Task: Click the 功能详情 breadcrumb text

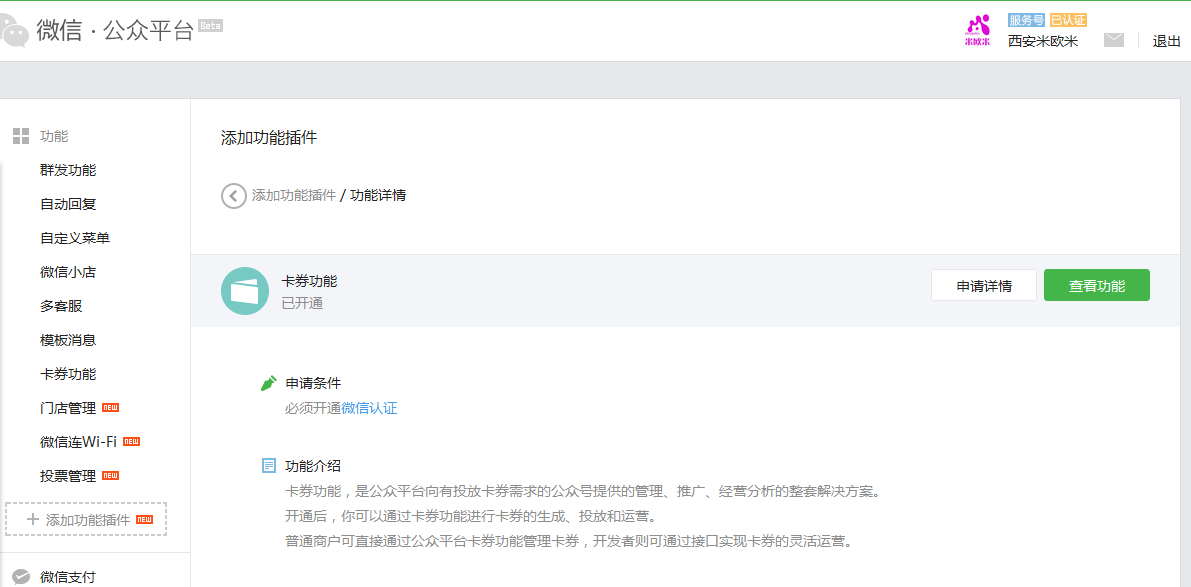Action: 378,195
